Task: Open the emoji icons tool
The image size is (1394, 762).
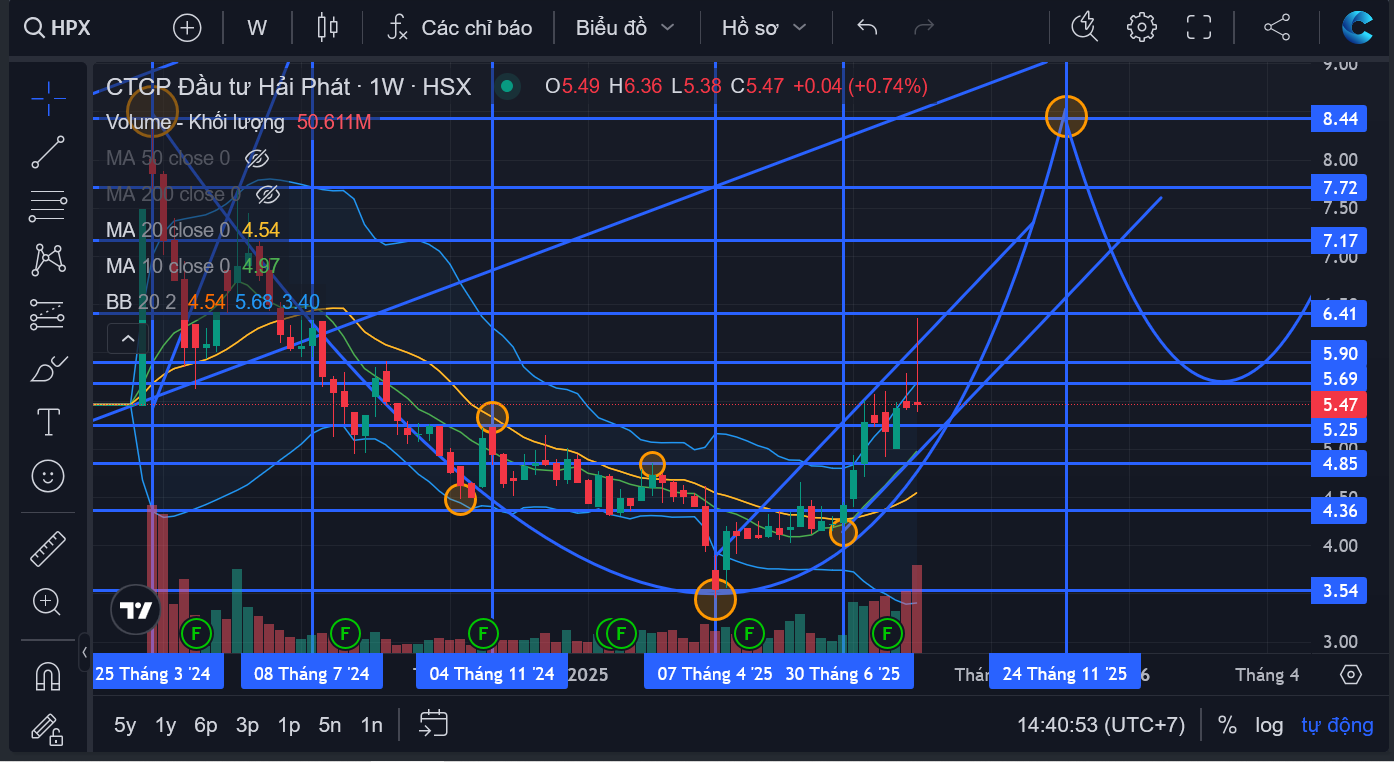Action: pyautogui.click(x=48, y=476)
